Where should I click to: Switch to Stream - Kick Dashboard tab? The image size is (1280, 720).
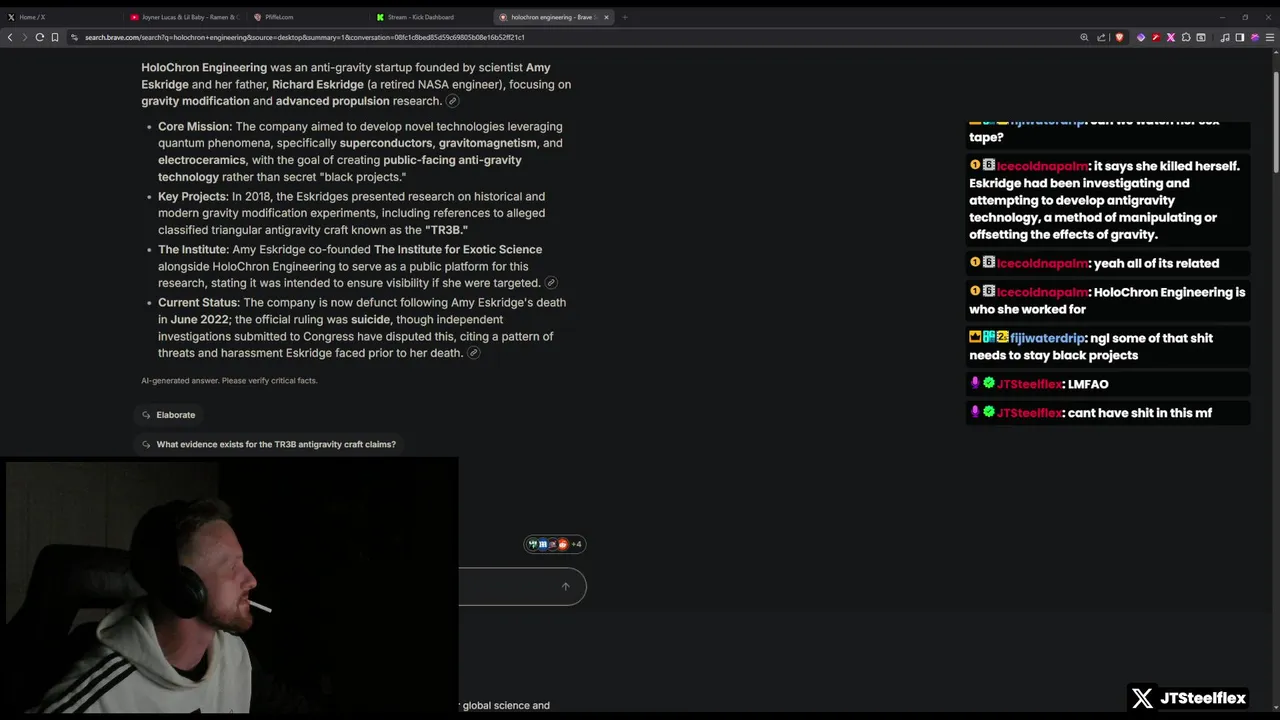click(x=431, y=17)
